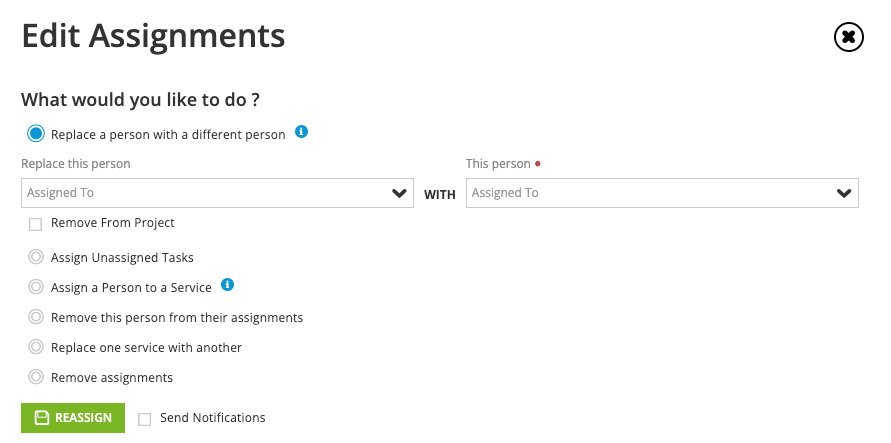Select 'Assign a Person to a Service' radio
This screenshot has width=891, height=443.
(x=36, y=287)
